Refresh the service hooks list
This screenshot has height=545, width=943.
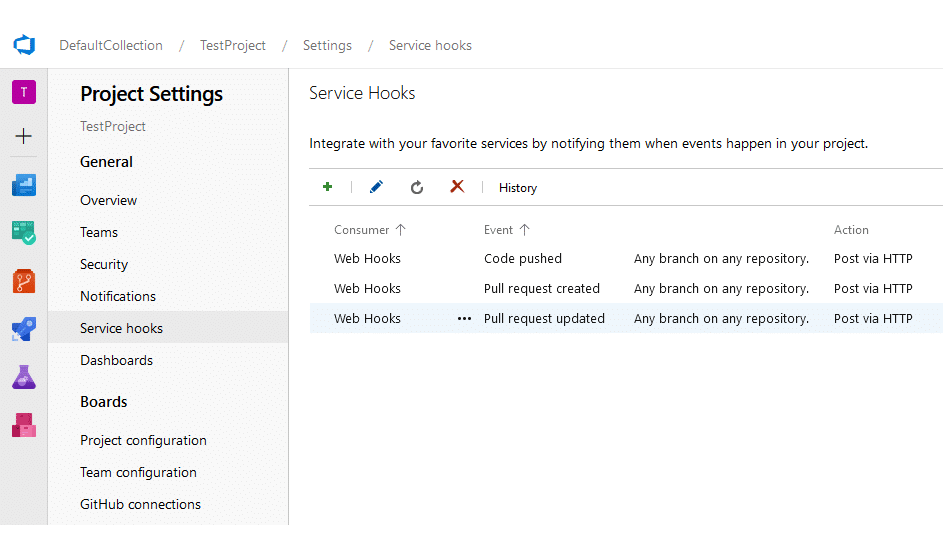coord(417,188)
